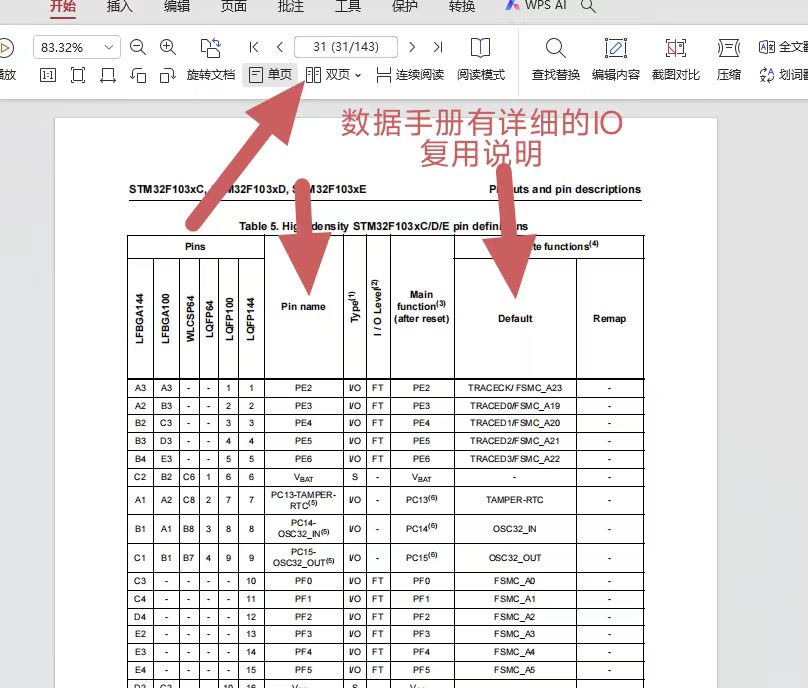Open the zoom percentage dropdown
This screenshot has height=688, width=808.
pos(109,47)
